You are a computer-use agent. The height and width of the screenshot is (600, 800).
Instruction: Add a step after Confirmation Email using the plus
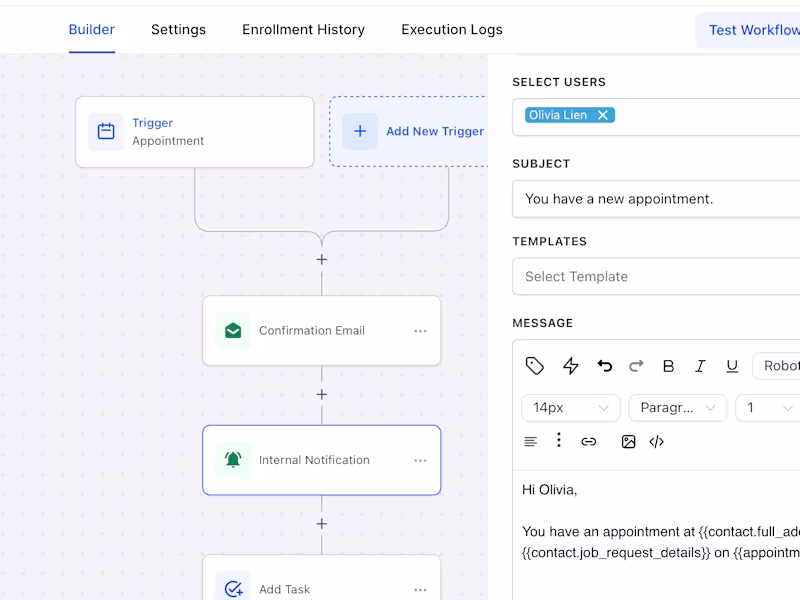click(321, 394)
